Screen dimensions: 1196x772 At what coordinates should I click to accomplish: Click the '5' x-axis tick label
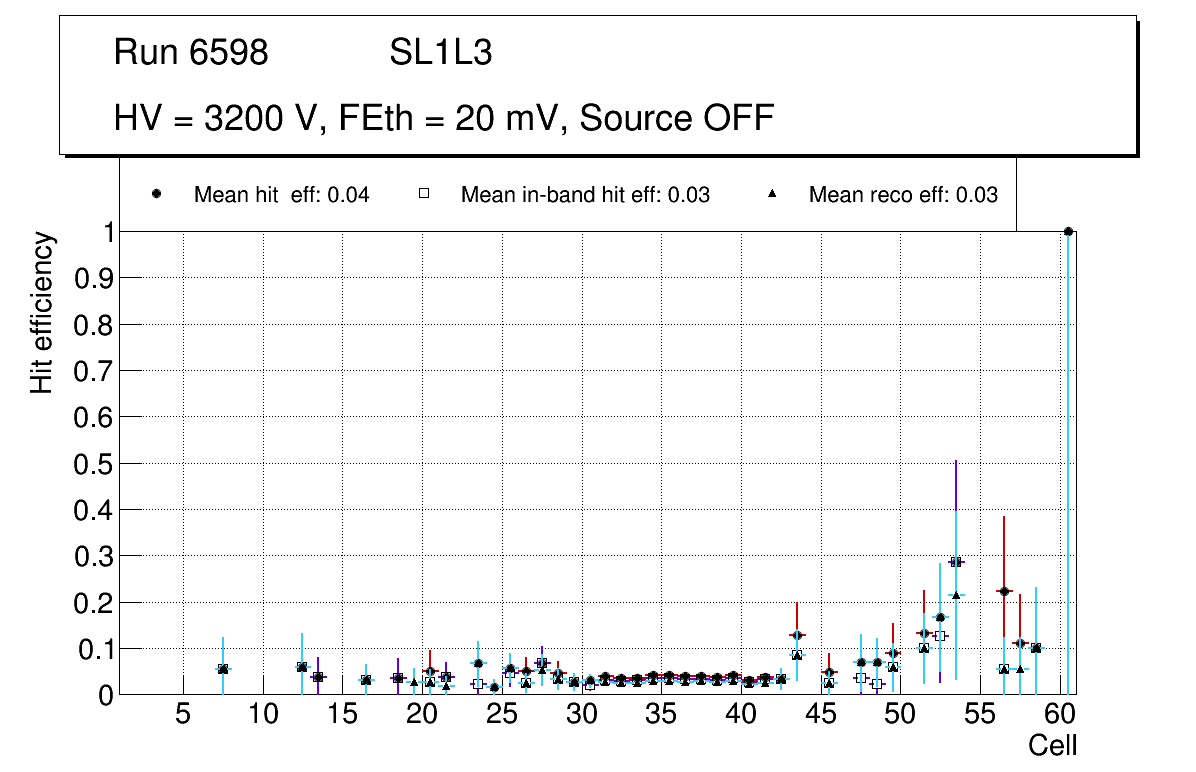click(183, 715)
